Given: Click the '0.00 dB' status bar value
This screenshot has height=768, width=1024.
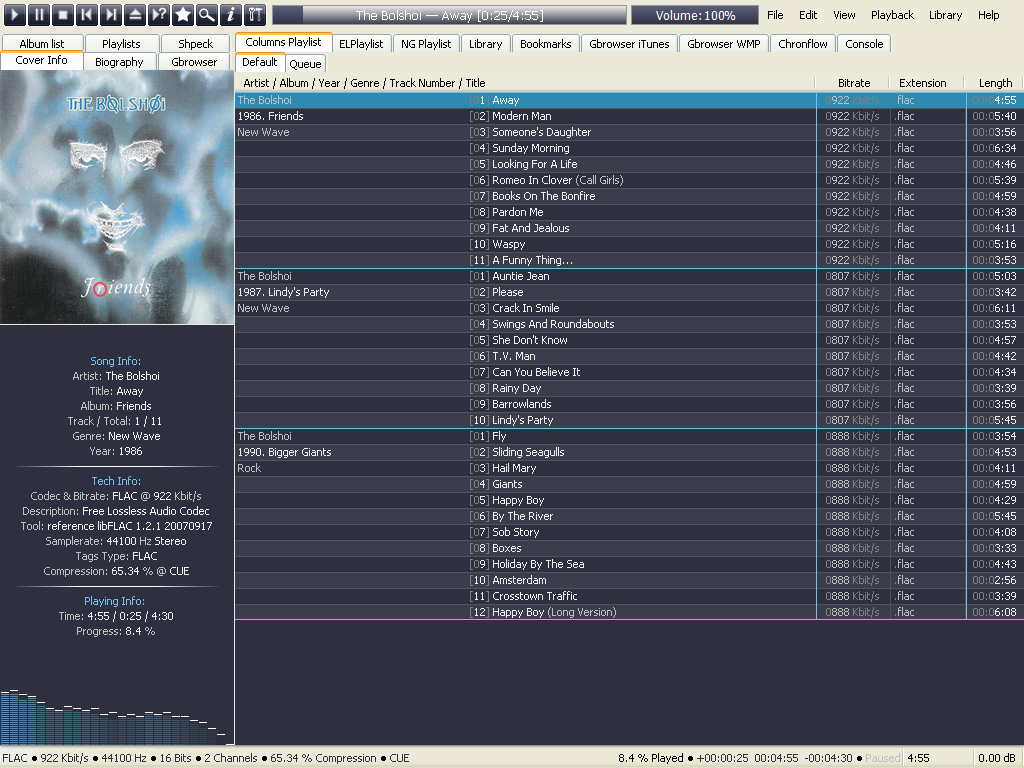Looking at the screenshot, I should pyautogui.click(x=997, y=758).
